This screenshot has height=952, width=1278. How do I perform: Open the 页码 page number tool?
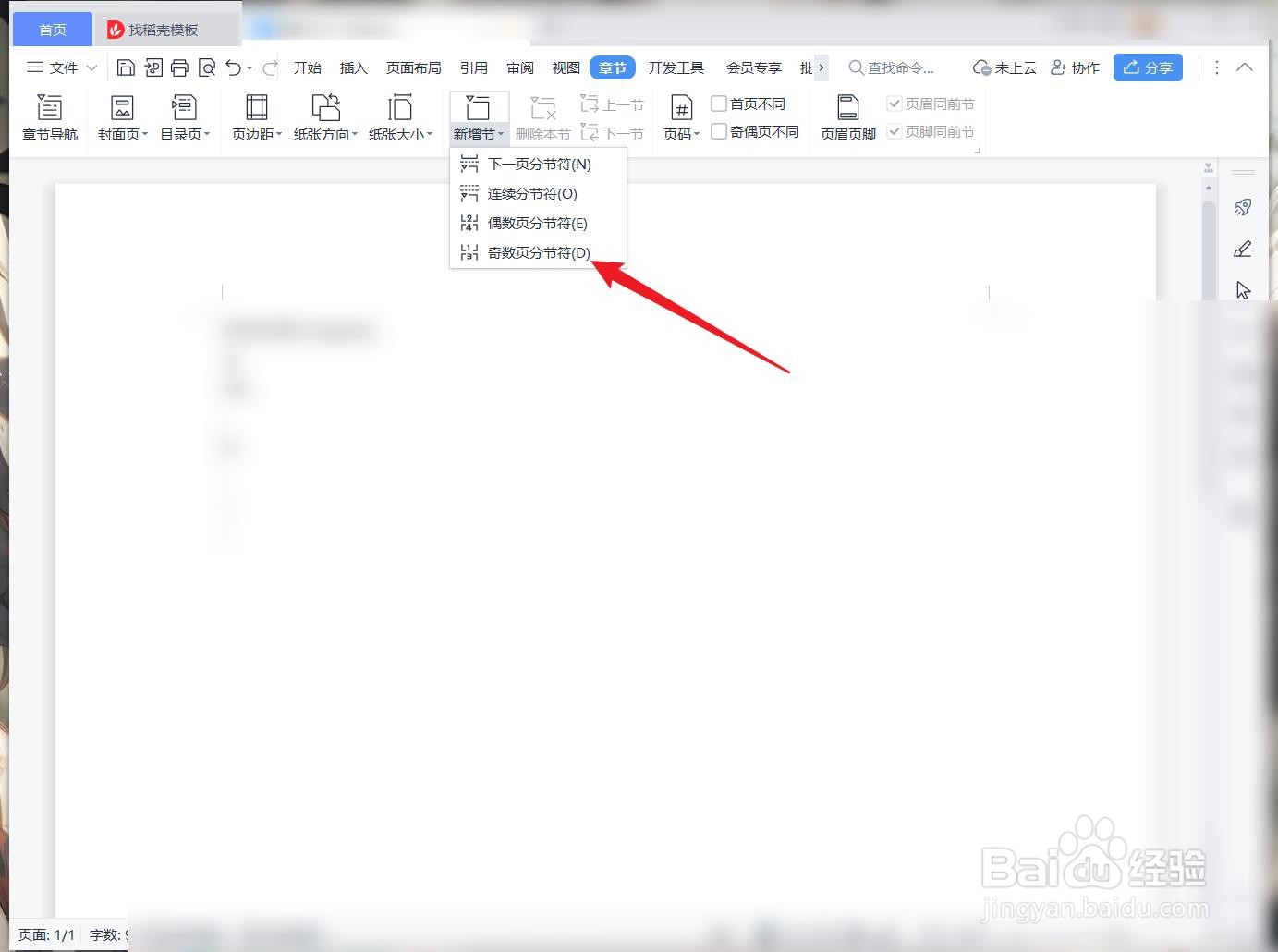pyautogui.click(x=680, y=116)
